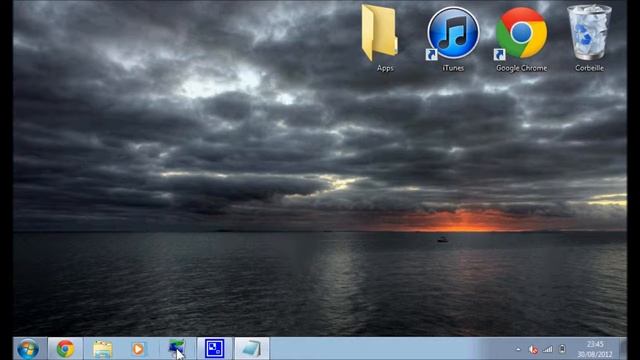Open the Corbeille recycle bin
640x360 pixels.
(589, 37)
